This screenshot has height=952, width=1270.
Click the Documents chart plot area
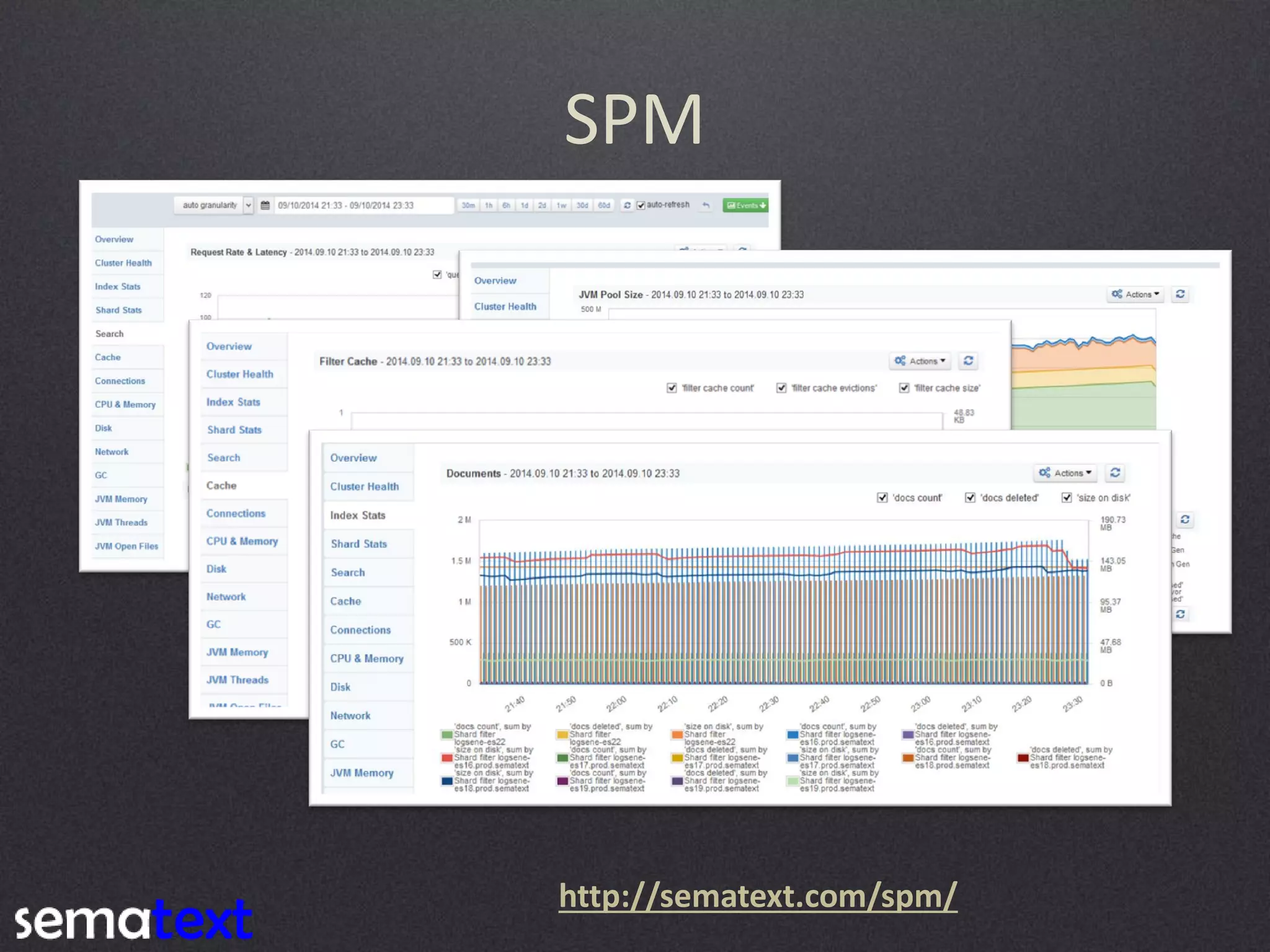pos(784,602)
